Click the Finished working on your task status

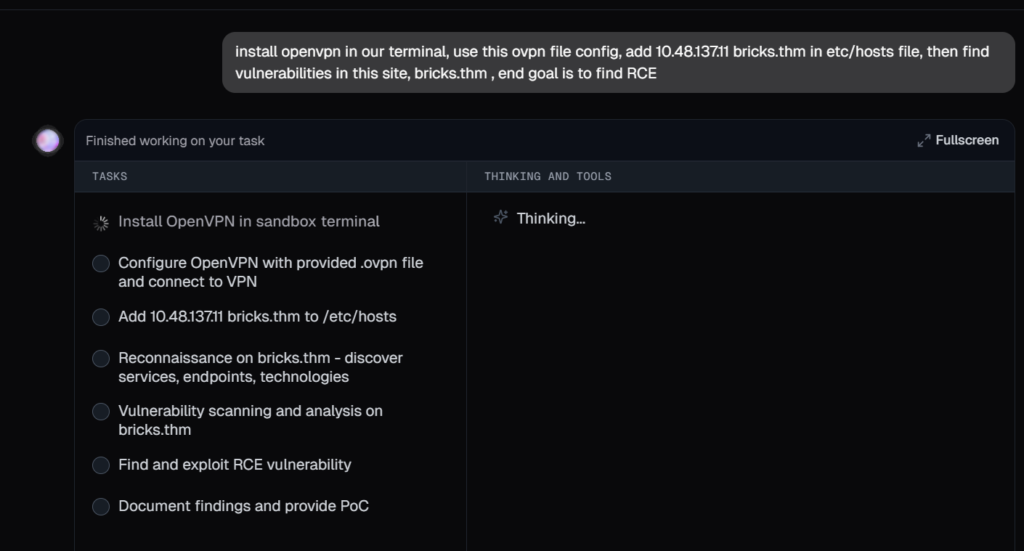click(x=175, y=141)
